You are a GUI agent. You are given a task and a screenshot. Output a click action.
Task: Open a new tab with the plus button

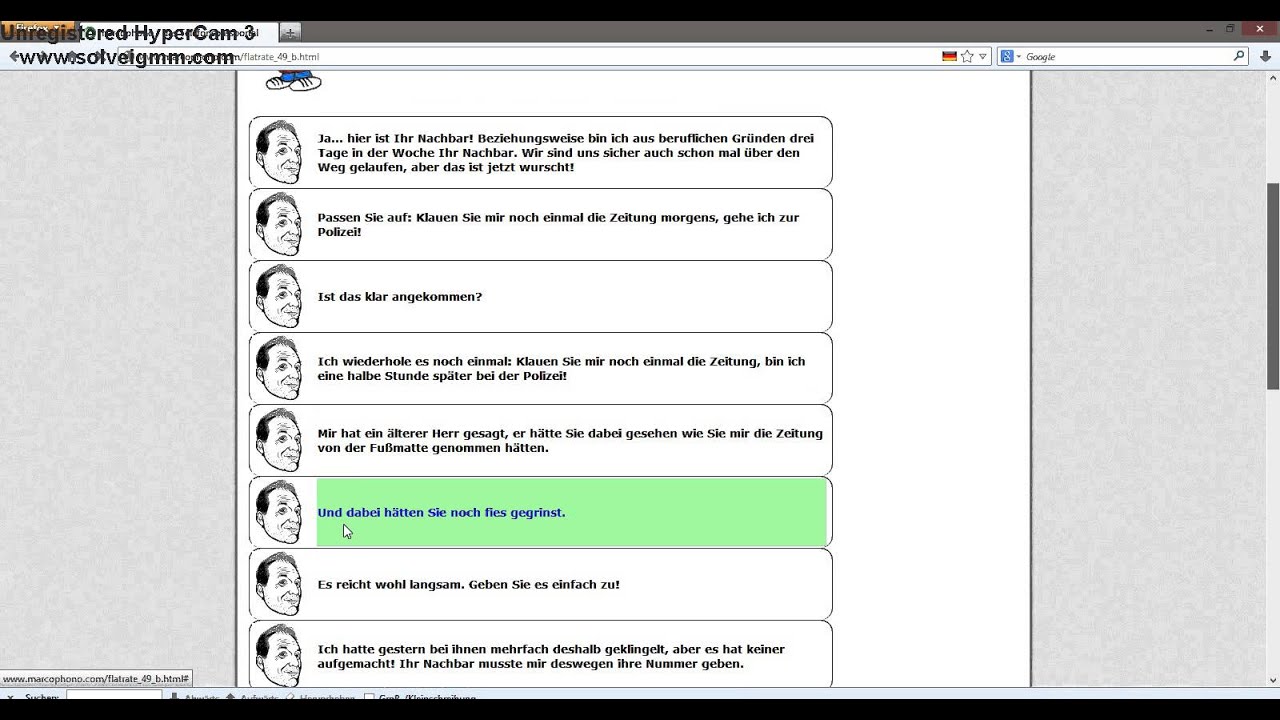(x=290, y=33)
